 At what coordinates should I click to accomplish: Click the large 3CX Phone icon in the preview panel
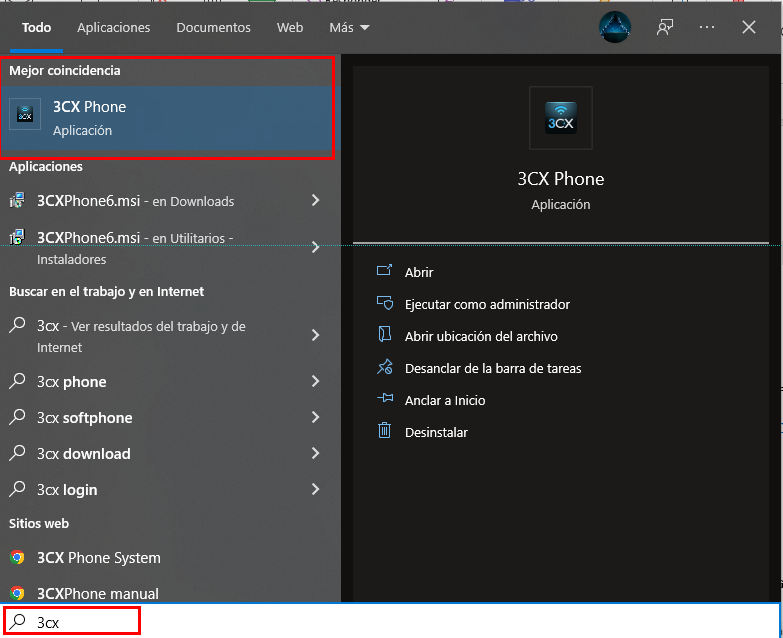click(560, 118)
